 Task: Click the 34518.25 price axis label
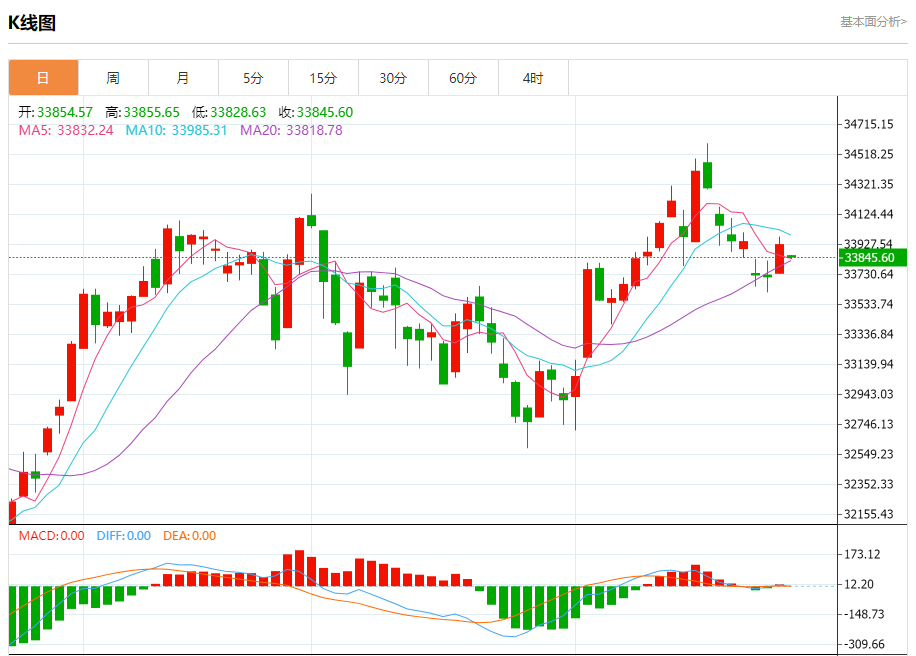(869, 154)
